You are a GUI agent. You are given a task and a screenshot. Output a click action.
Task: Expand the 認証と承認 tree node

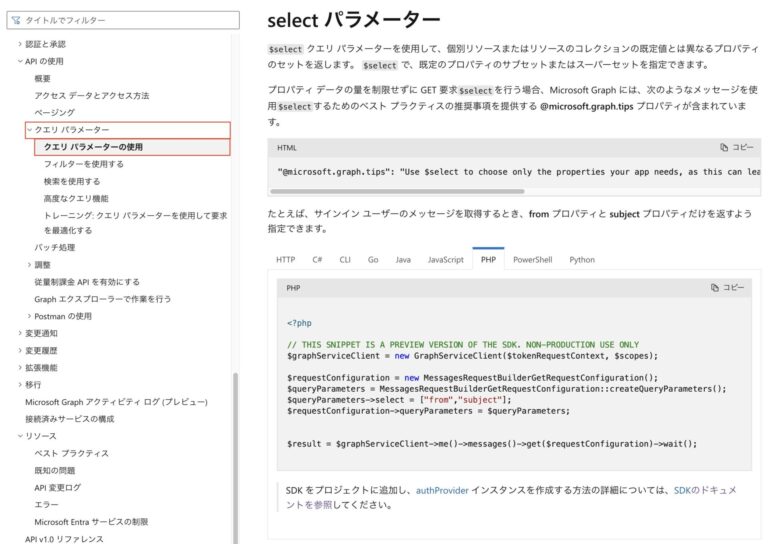(20, 44)
